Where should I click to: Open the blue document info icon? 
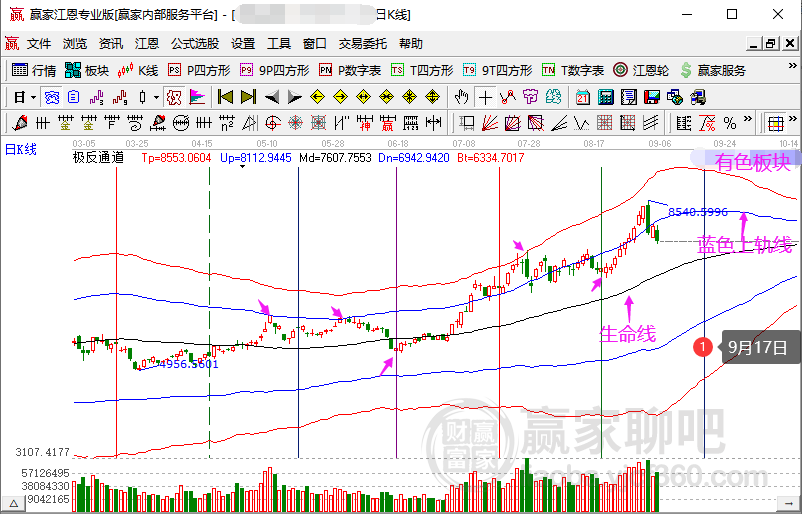pyautogui.click(x=74, y=97)
